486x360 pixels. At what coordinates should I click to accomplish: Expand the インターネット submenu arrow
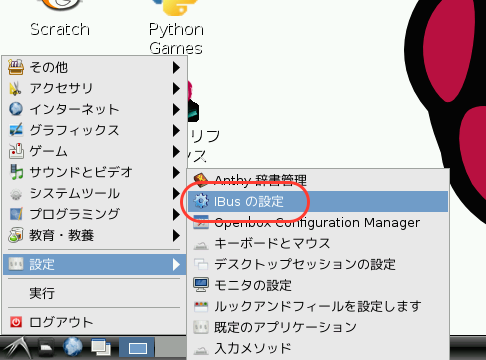tap(176, 109)
